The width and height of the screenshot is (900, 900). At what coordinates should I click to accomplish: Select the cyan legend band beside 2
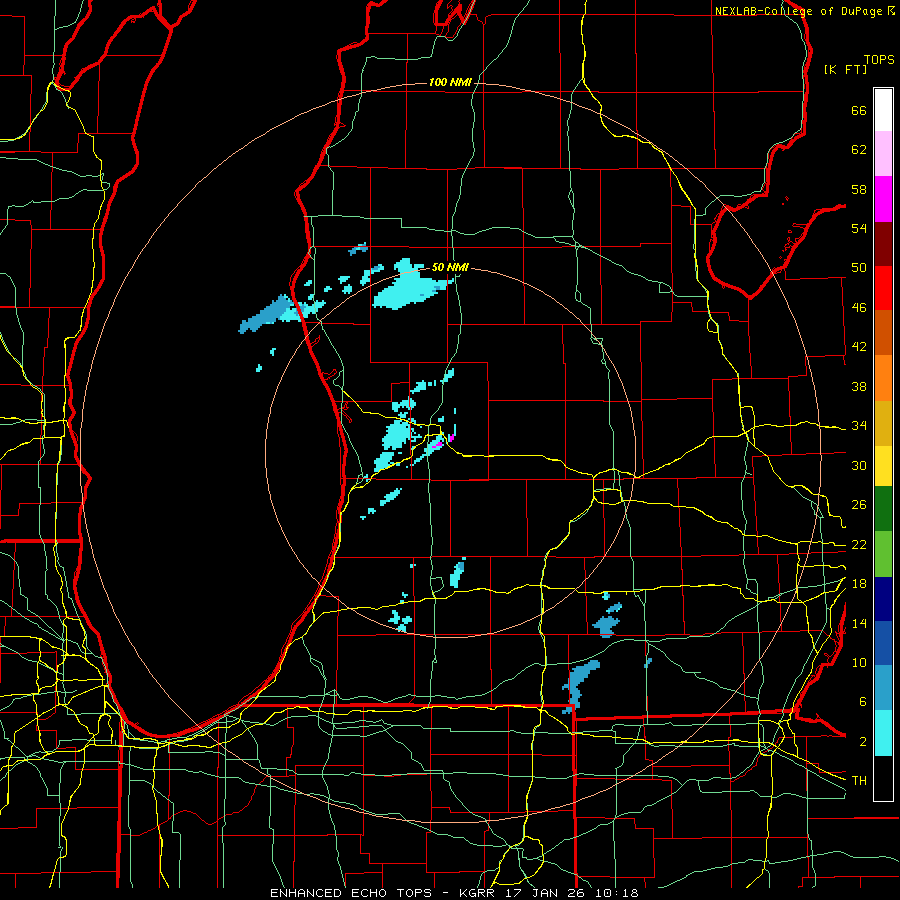[x=883, y=733]
